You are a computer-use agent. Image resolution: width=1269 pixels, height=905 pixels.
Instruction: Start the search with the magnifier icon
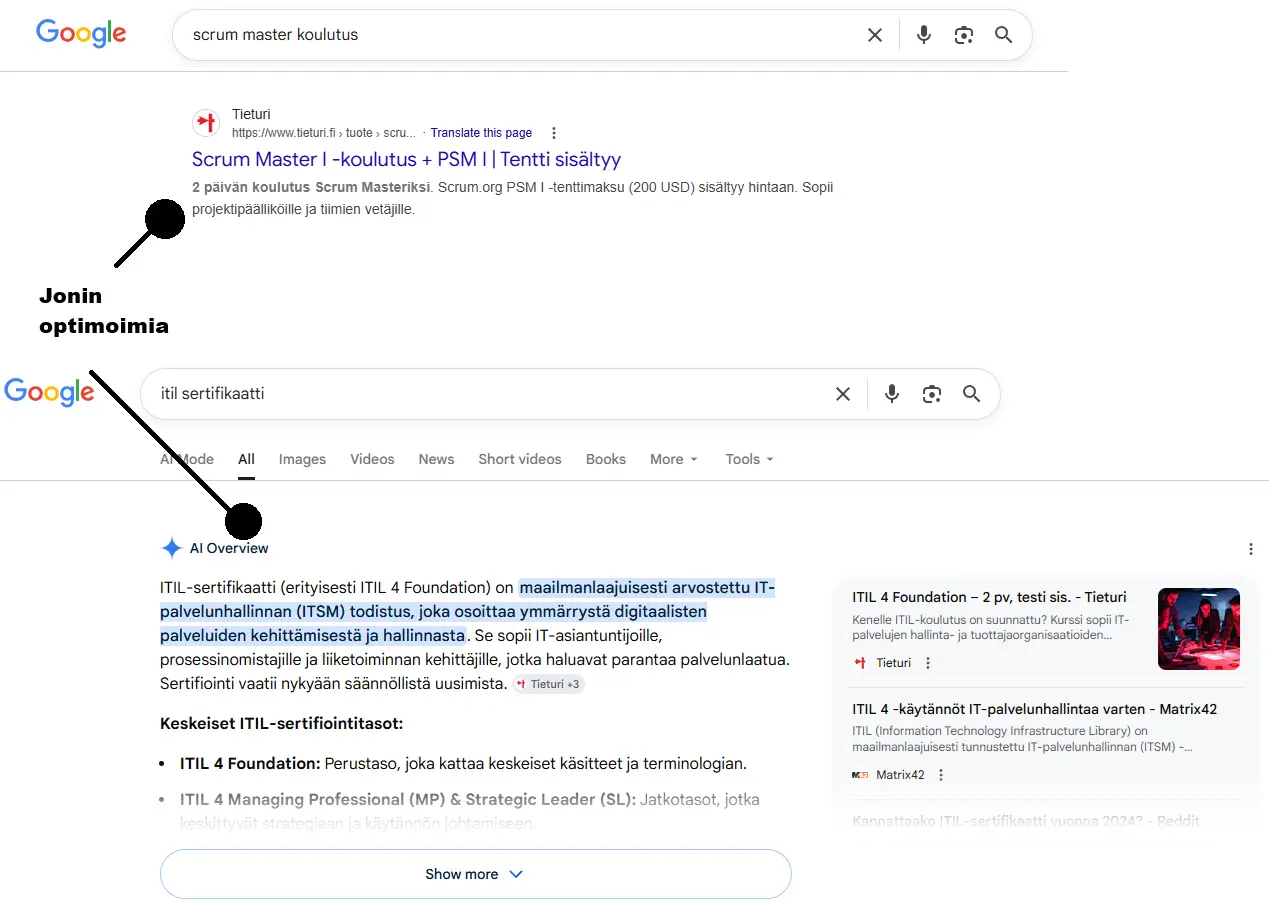coord(1003,34)
